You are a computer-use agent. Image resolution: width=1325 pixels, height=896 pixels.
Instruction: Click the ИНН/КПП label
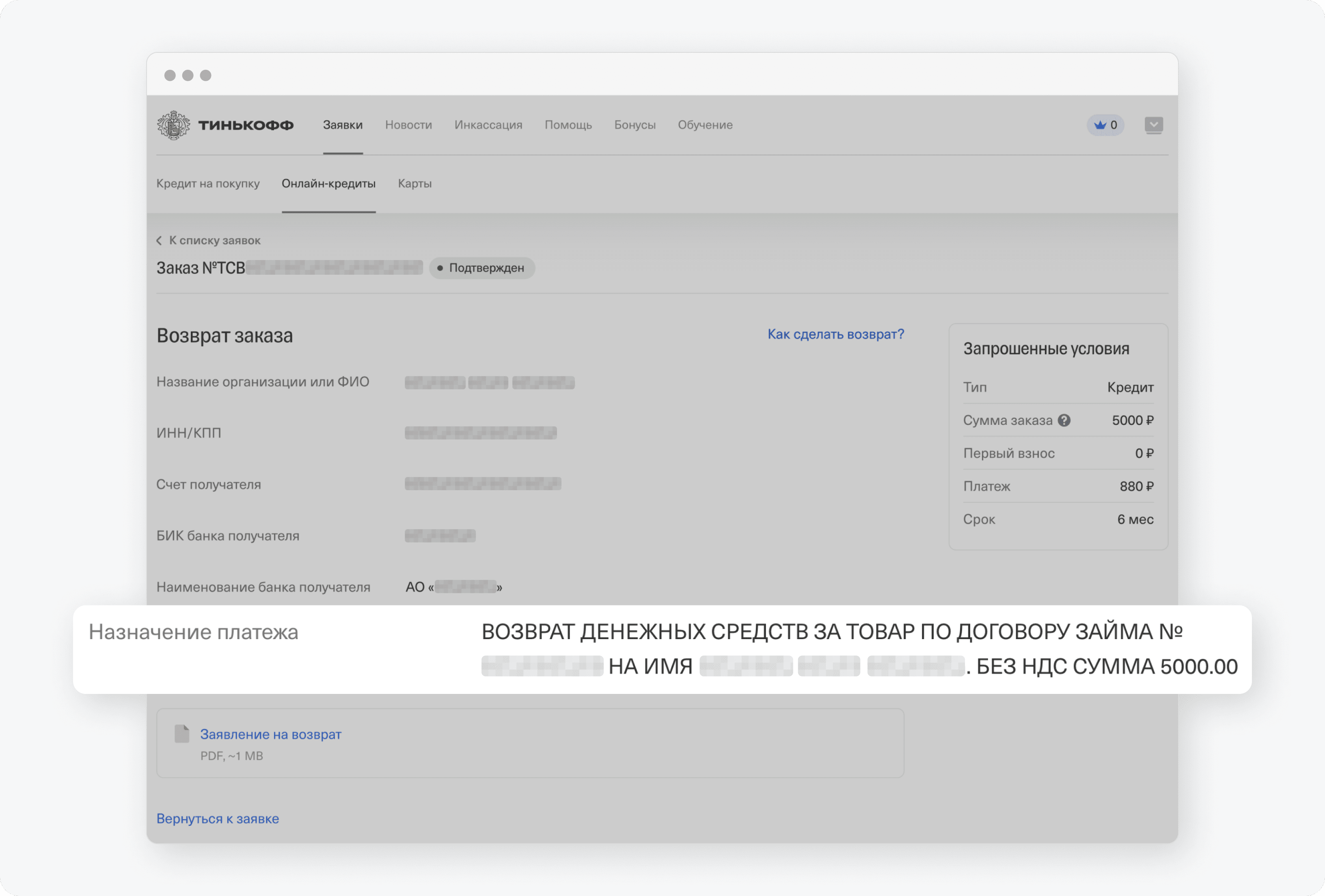pos(189,433)
